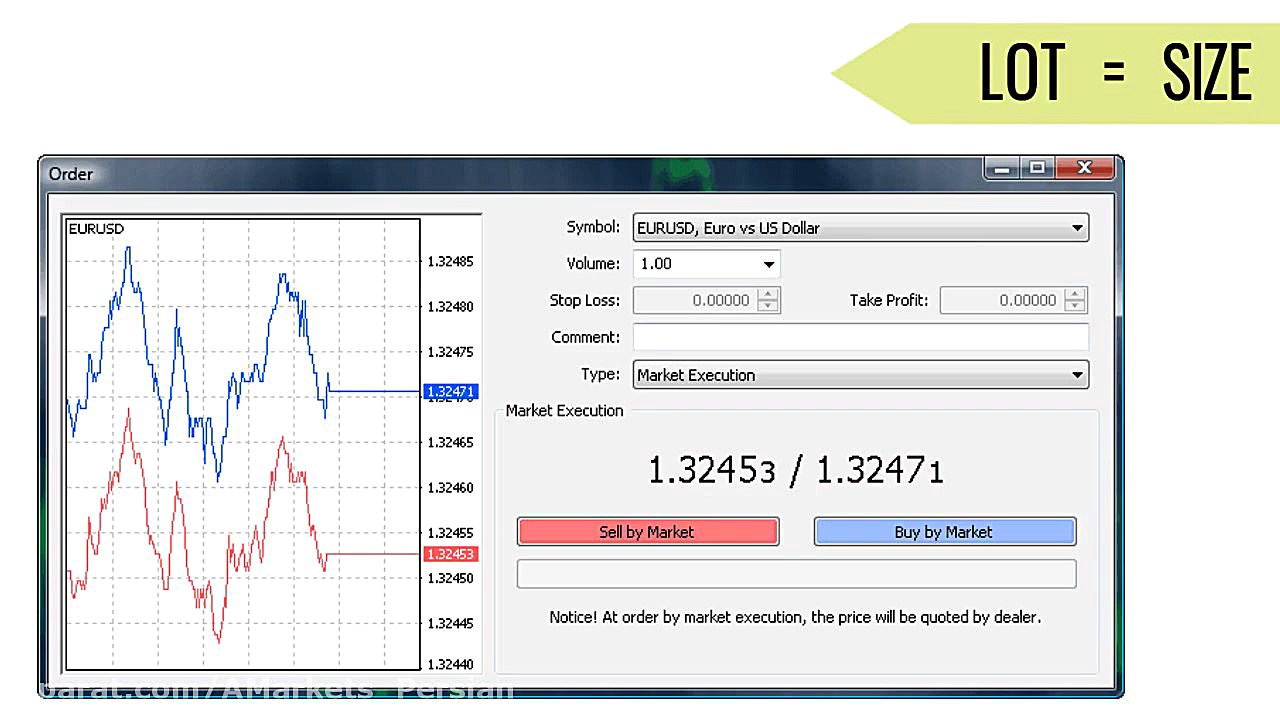Minimize the Order window
Viewport: 1280px width, 720px height.
click(x=1002, y=168)
